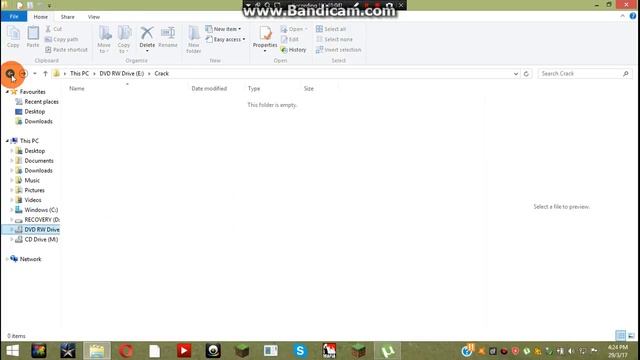The width and height of the screenshot is (640, 360).
Task: Switch to Large icons view in status bar
Action: coord(631,336)
